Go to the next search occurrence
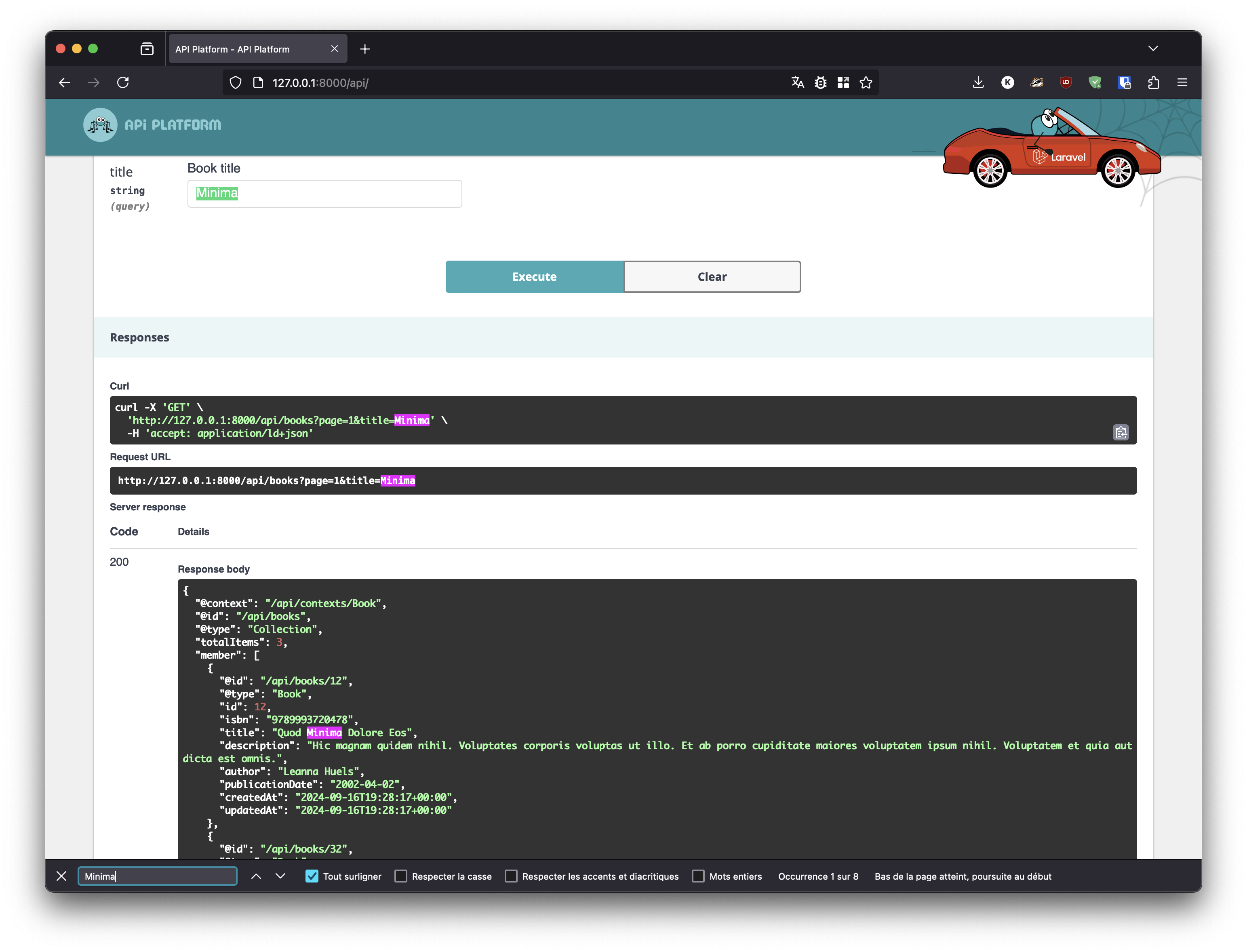Viewport: 1247px width, 952px height. [280, 876]
